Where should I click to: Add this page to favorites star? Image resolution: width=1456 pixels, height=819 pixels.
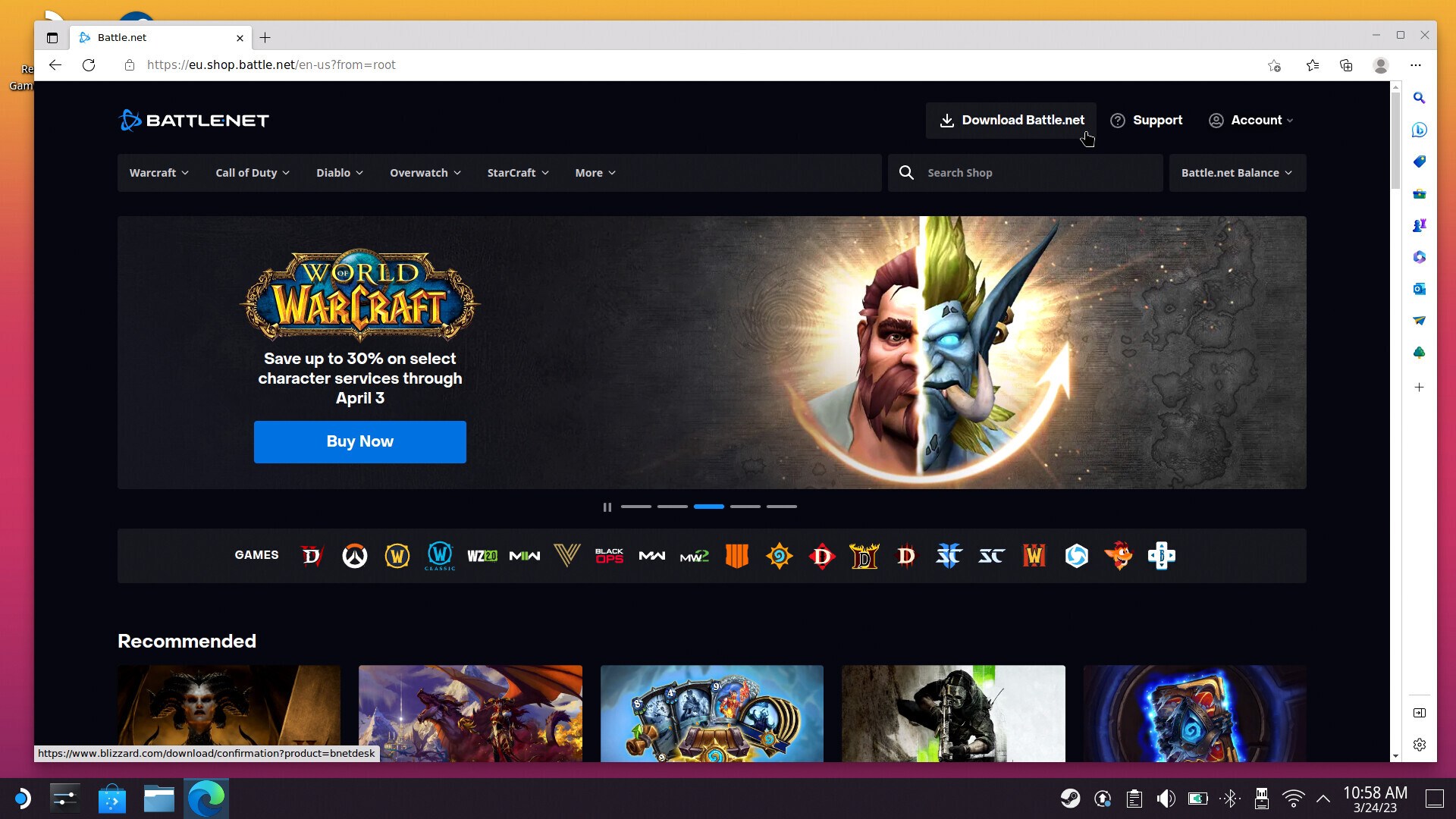click(x=1274, y=65)
